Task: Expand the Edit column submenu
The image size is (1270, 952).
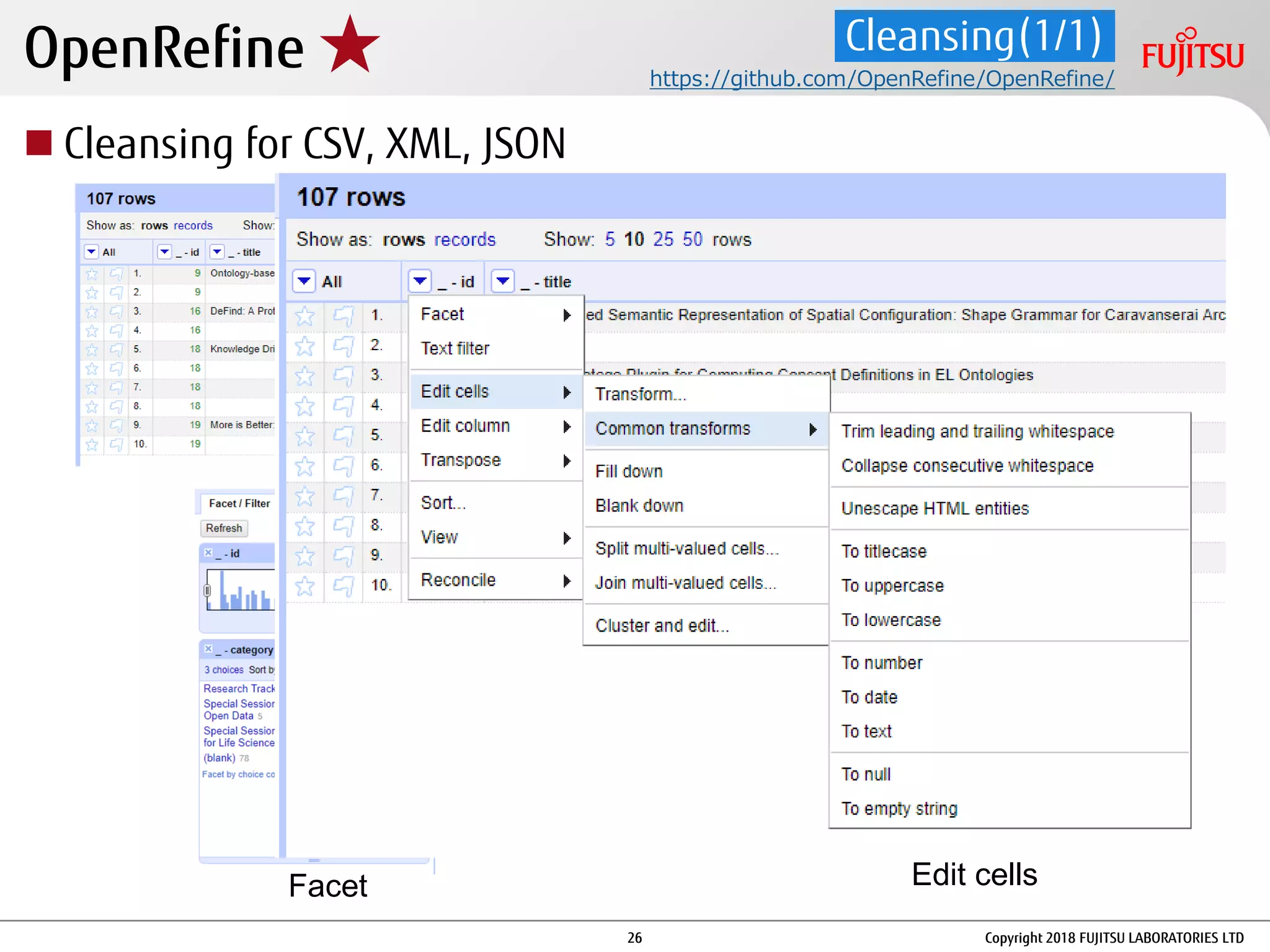Action: pos(496,426)
